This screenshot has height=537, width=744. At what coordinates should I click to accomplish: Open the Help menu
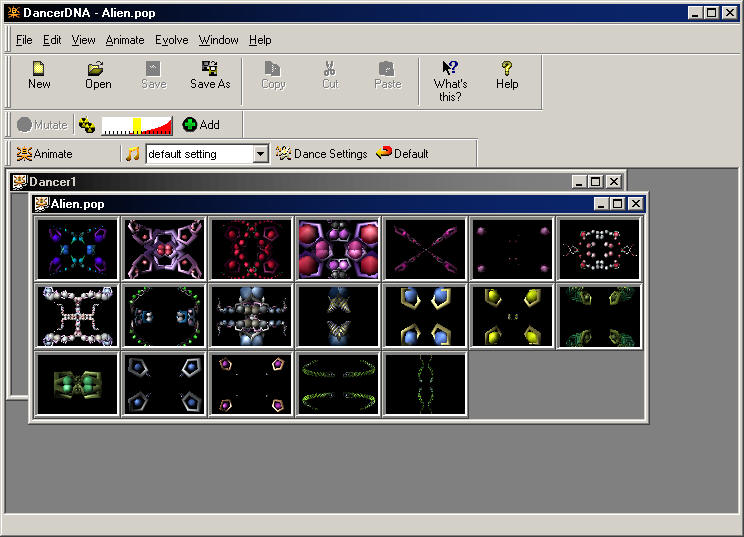[260, 40]
